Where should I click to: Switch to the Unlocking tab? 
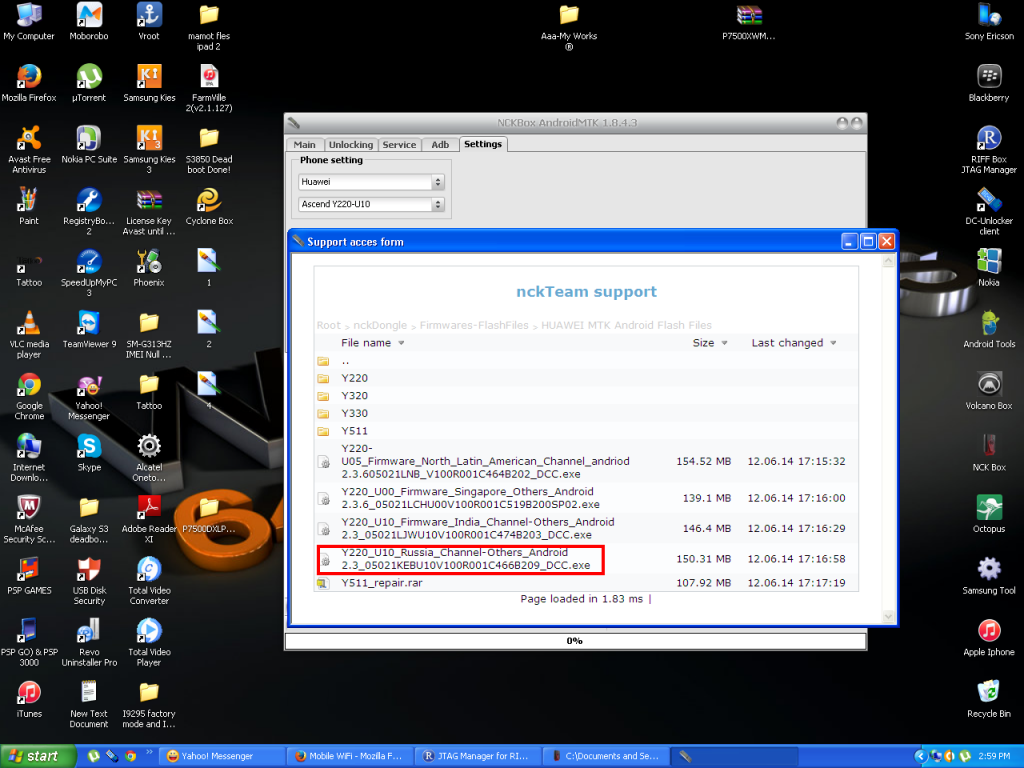[x=350, y=145]
